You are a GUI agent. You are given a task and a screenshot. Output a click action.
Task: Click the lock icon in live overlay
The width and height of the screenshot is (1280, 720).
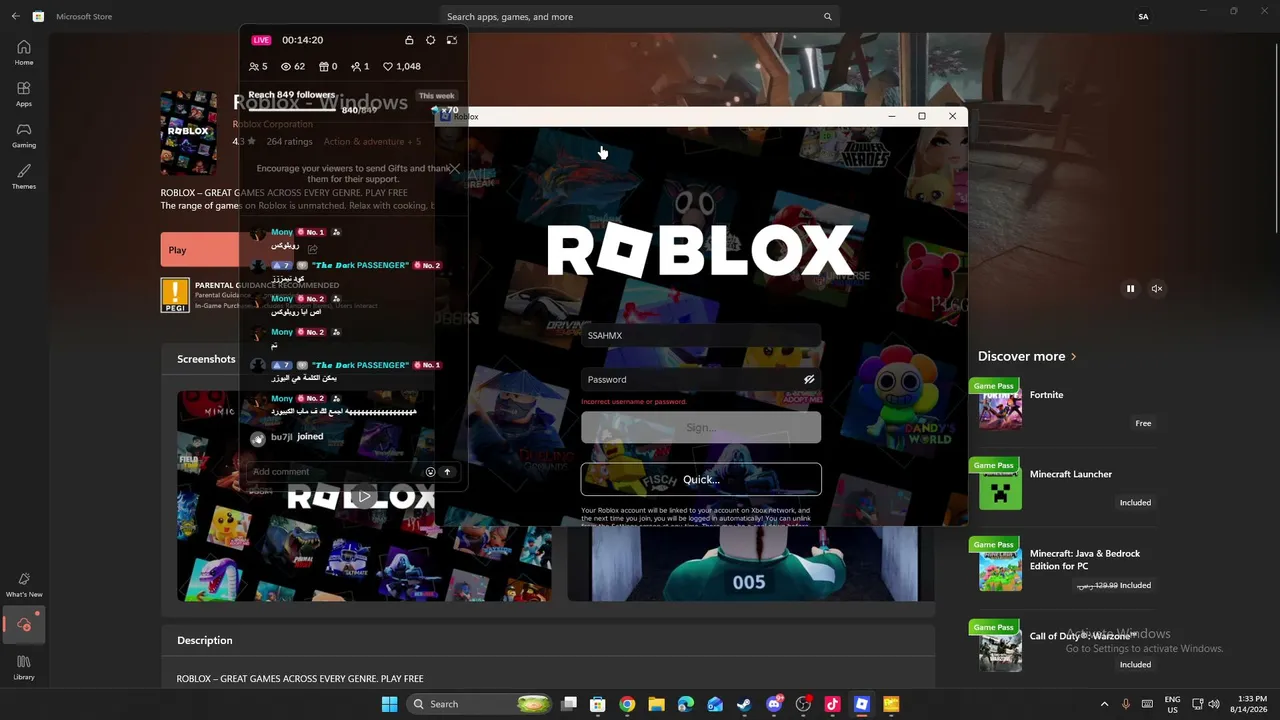tap(409, 40)
